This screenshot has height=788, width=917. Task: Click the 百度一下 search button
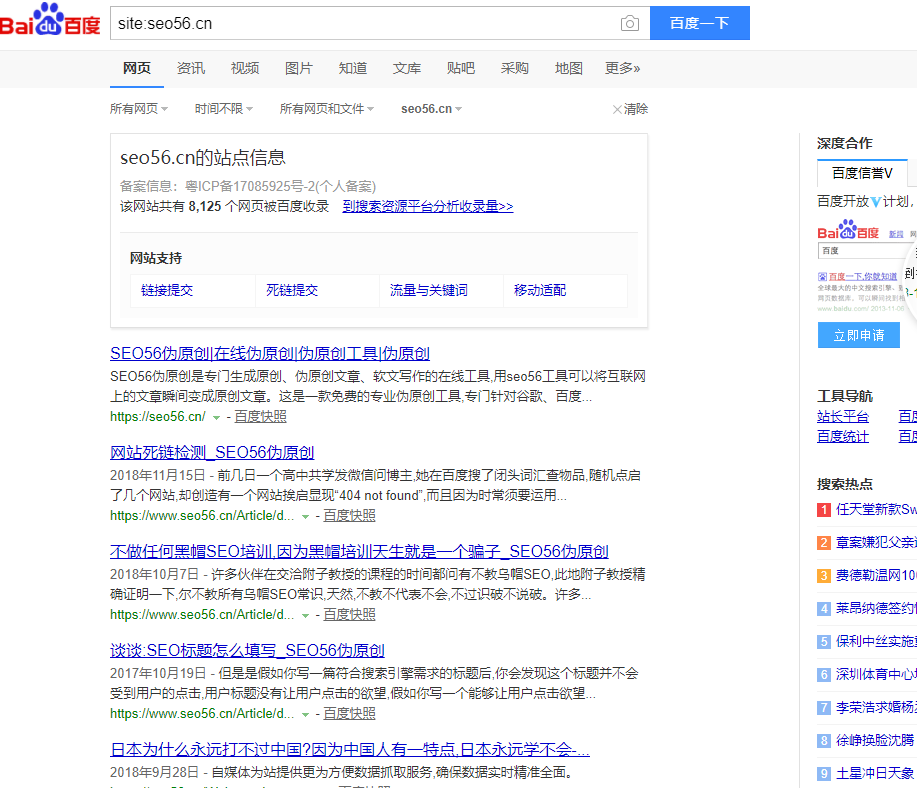699,23
